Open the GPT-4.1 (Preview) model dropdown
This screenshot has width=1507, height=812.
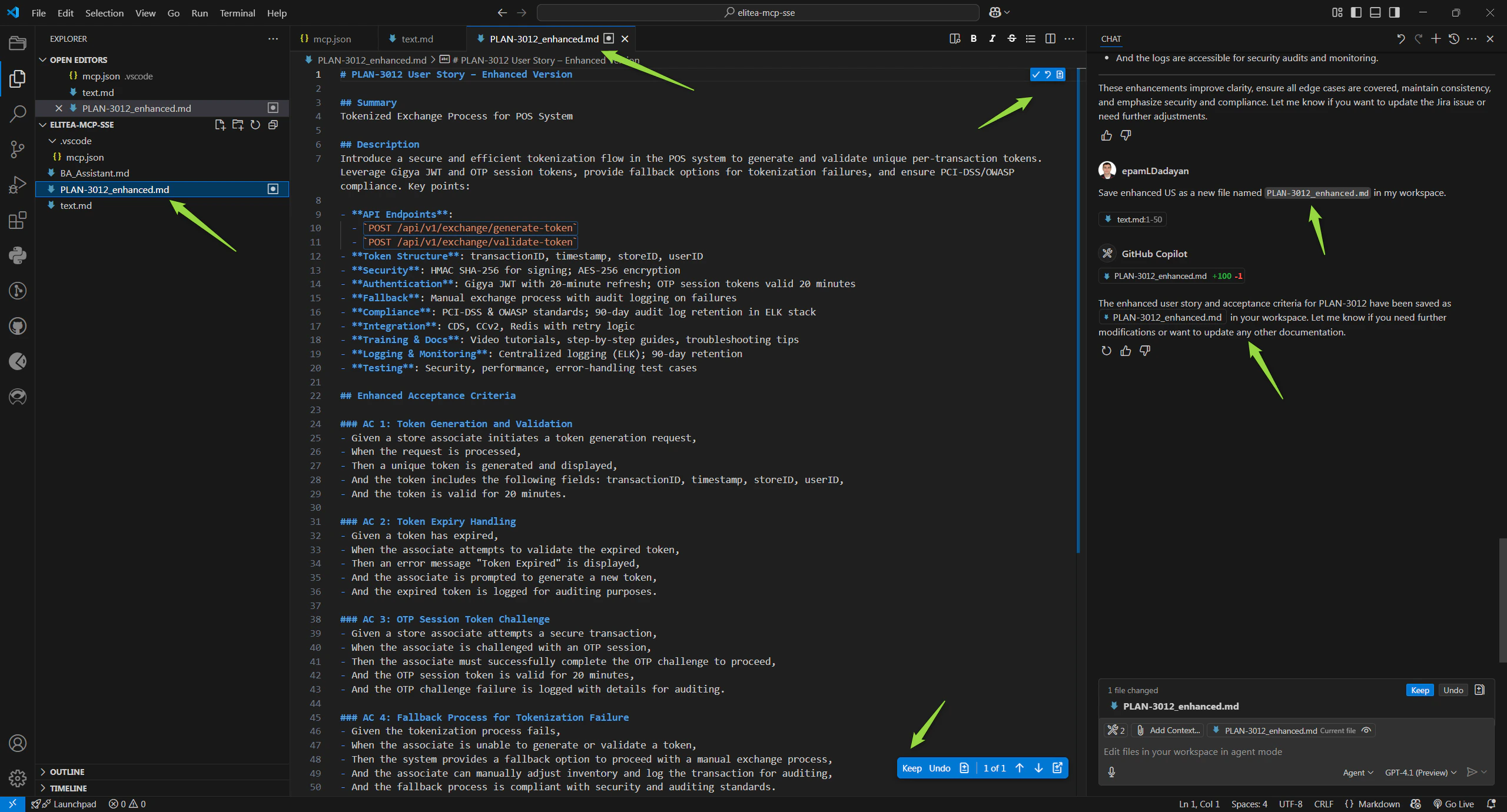[1419, 772]
